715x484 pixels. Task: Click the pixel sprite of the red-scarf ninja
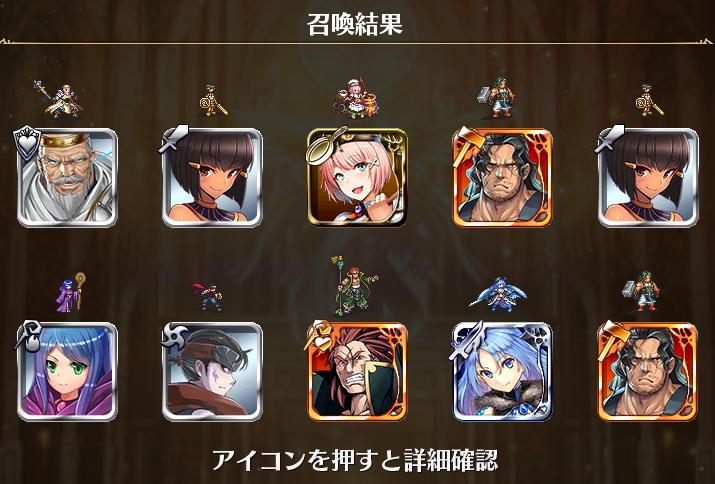[207, 297]
